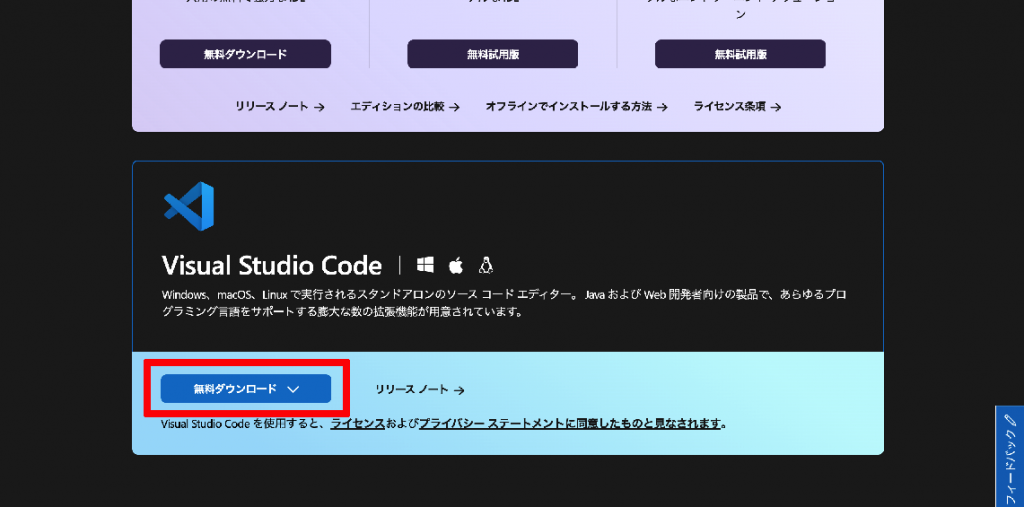The width and height of the screenshot is (1024, 507).
Task: Open the ライセンス条項 link
Action: click(x=737, y=106)
